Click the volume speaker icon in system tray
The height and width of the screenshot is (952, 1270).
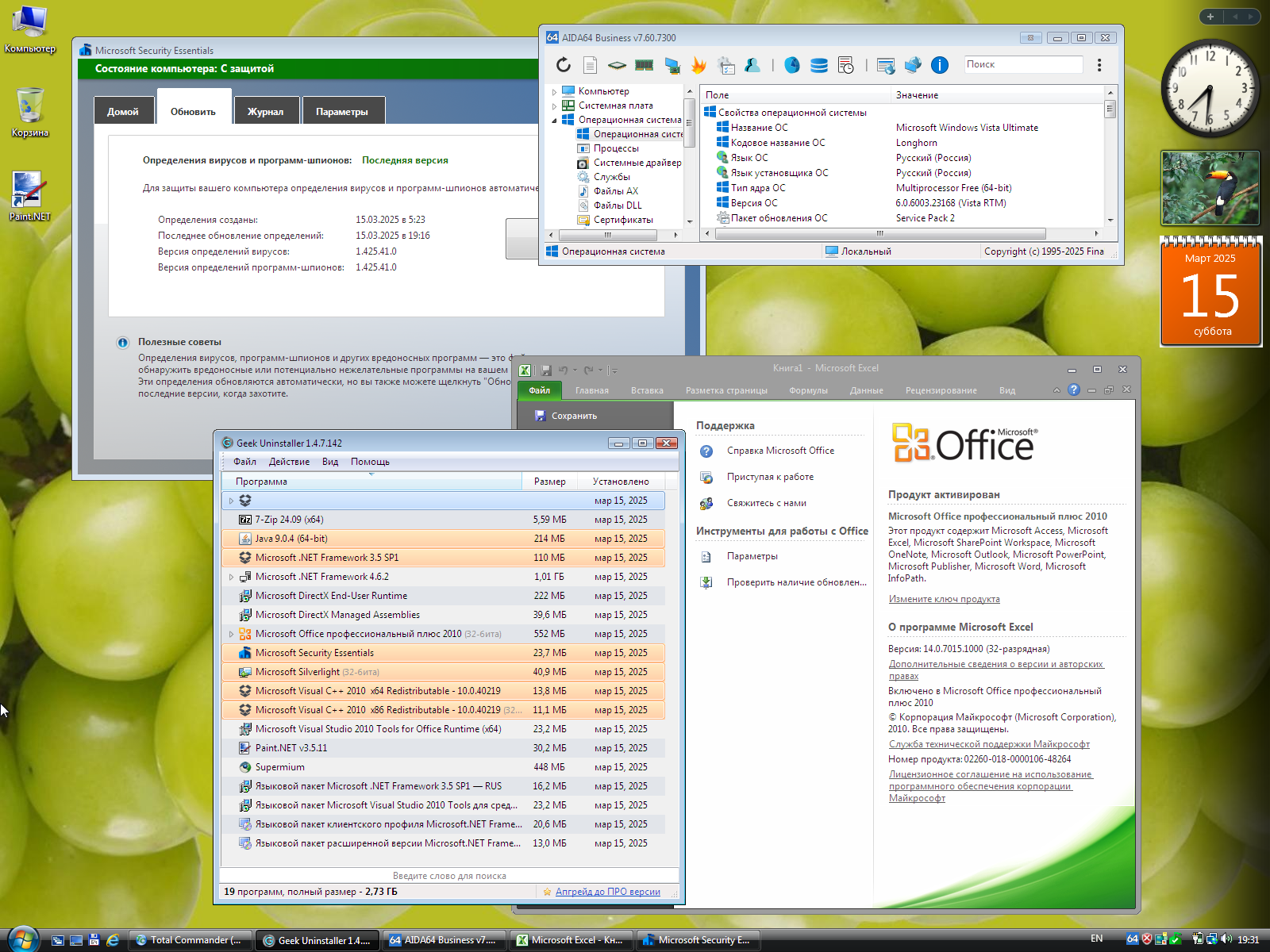click(1226, 939)
